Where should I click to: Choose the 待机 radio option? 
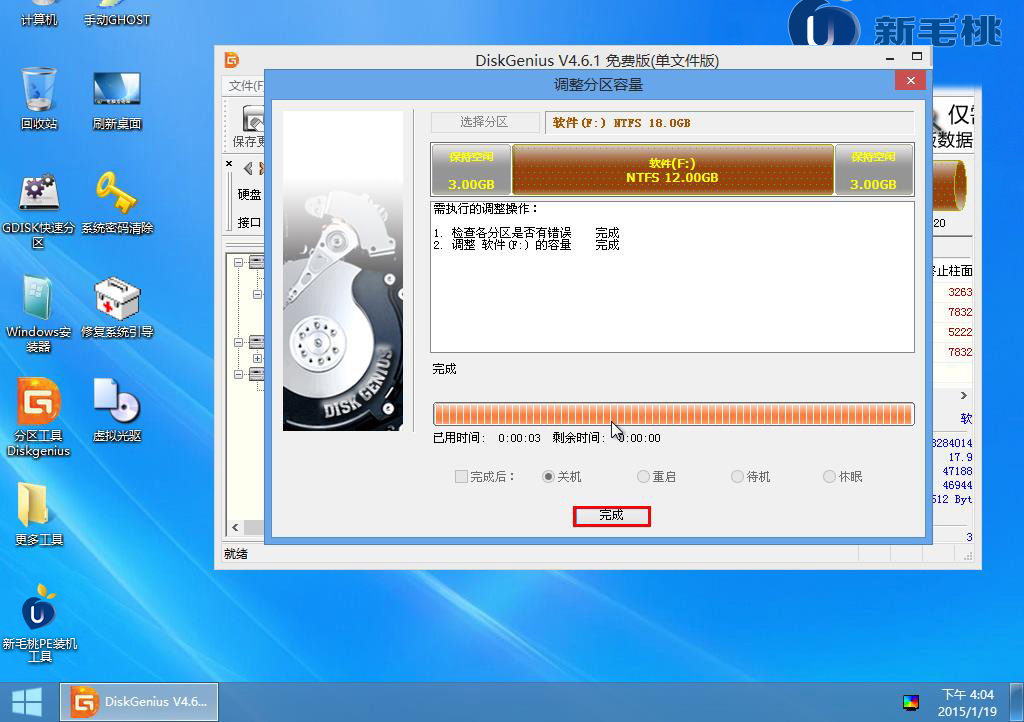tap(737, 477)
